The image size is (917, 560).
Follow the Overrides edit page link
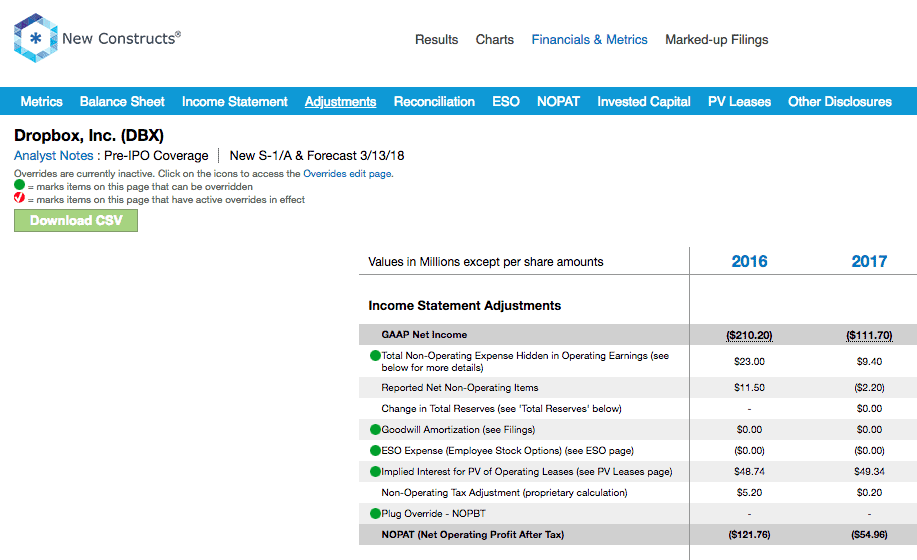click(x=347, y=174)
